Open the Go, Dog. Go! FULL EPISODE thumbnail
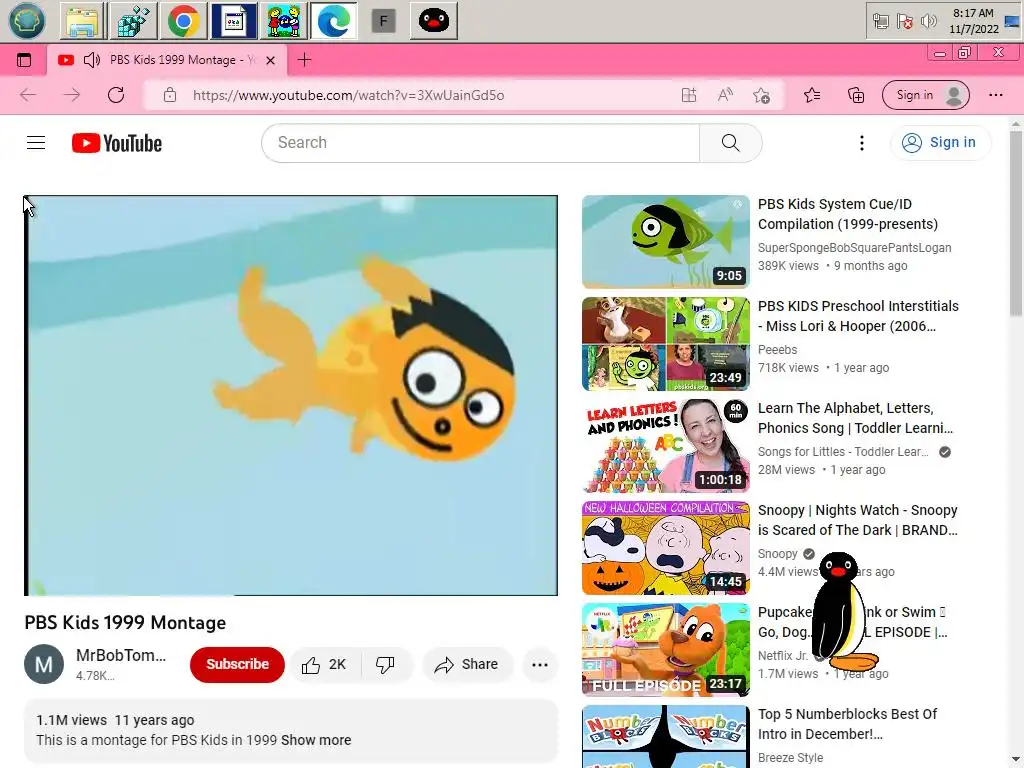The image size is (1024, 768). pyautogui.click(x=665, y=649)
